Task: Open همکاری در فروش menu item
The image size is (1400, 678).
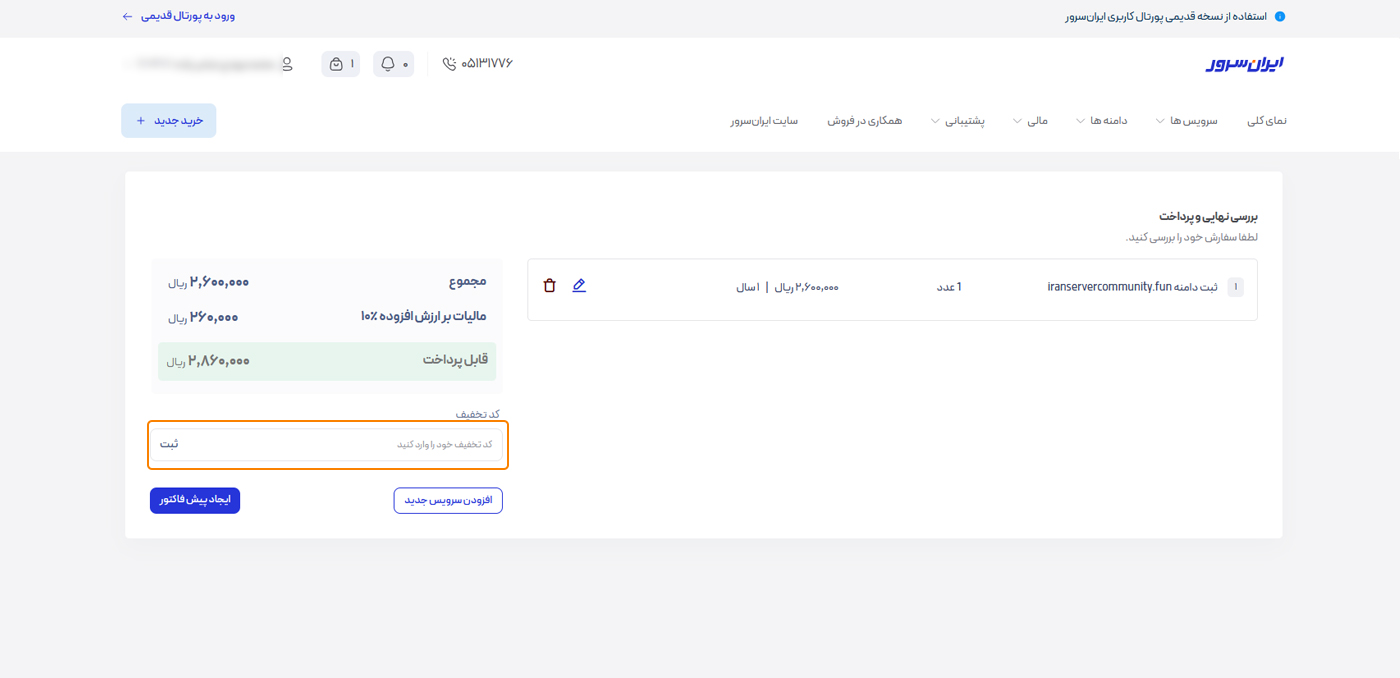Action: click(865, 120)
